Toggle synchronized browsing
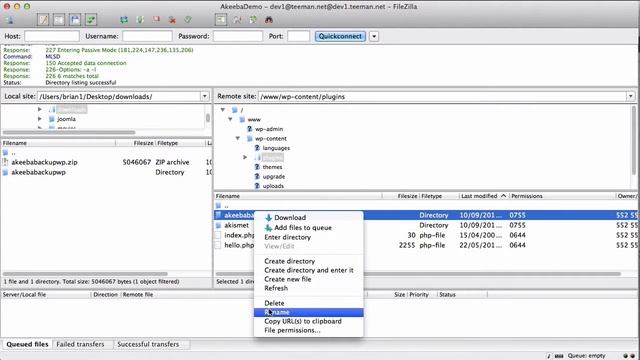Screen dimensions: 640x360 253,20
